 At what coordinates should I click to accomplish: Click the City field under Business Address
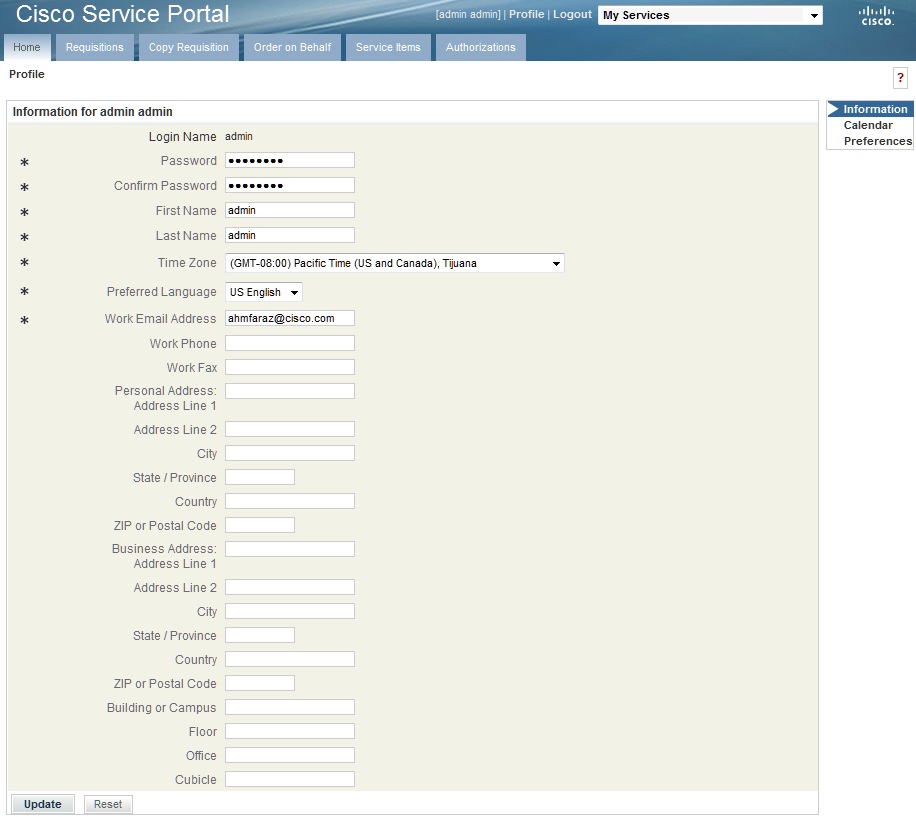[x=290, y=611]
